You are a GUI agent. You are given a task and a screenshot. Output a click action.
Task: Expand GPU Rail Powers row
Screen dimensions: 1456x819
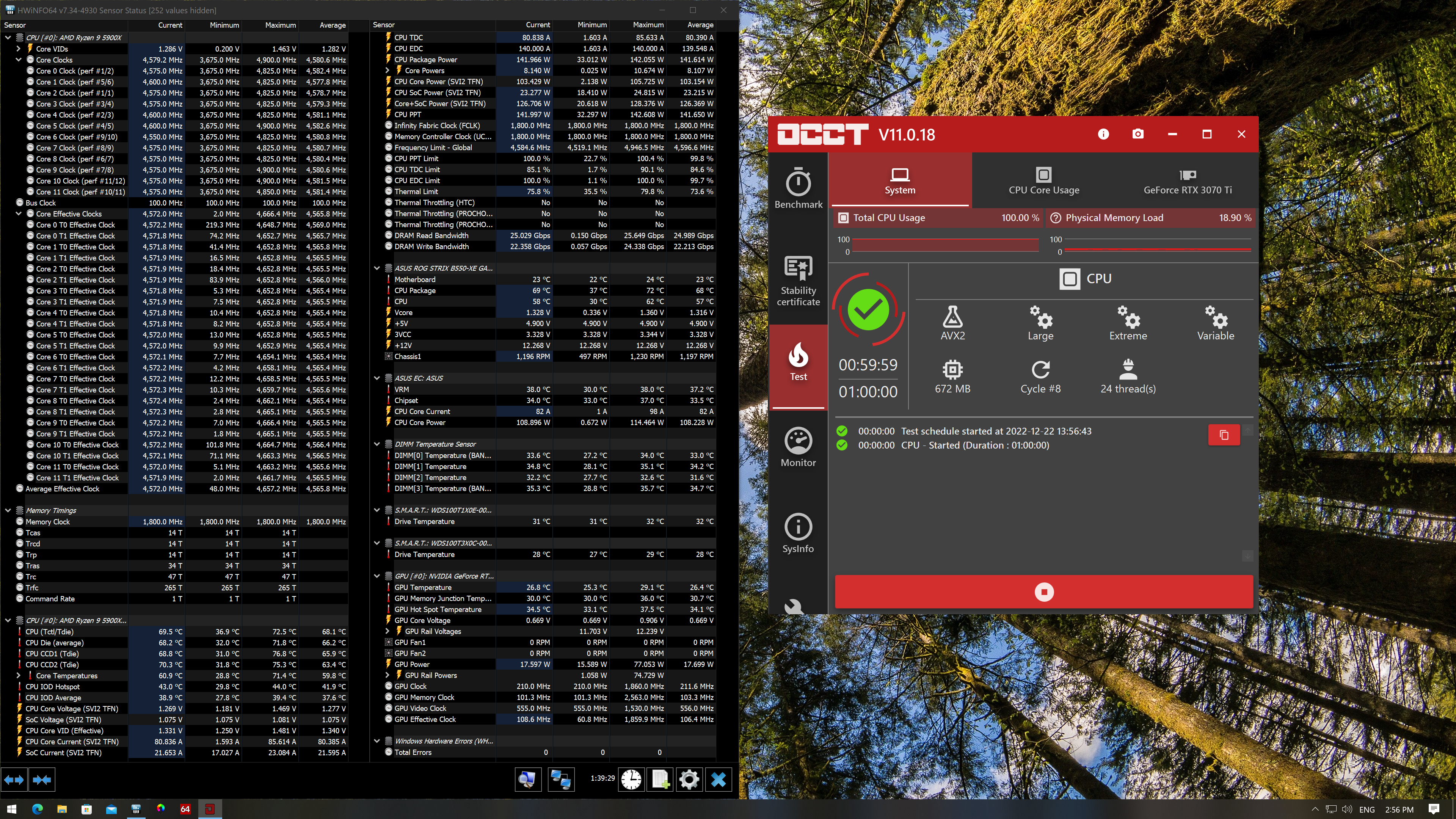[x=387, y=675]
